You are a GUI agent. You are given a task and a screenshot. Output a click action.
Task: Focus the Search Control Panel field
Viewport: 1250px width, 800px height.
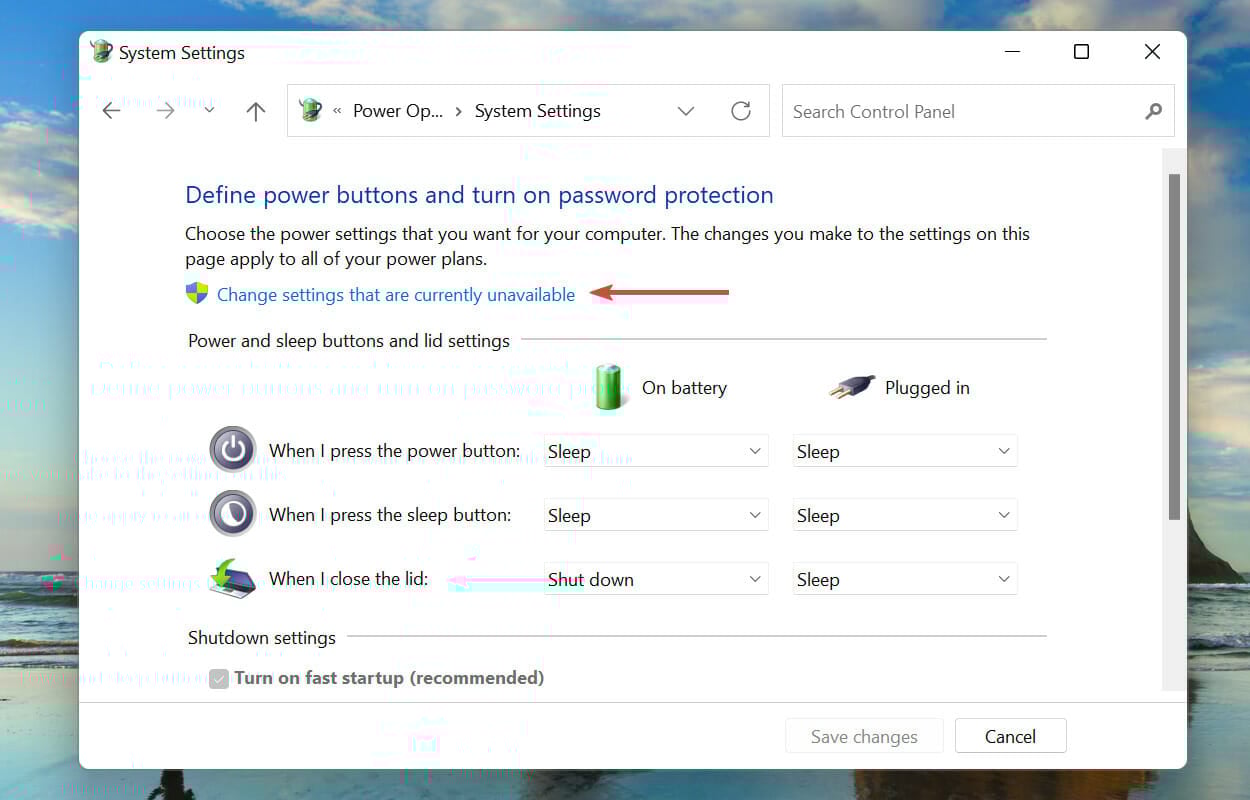coord(978,111)
